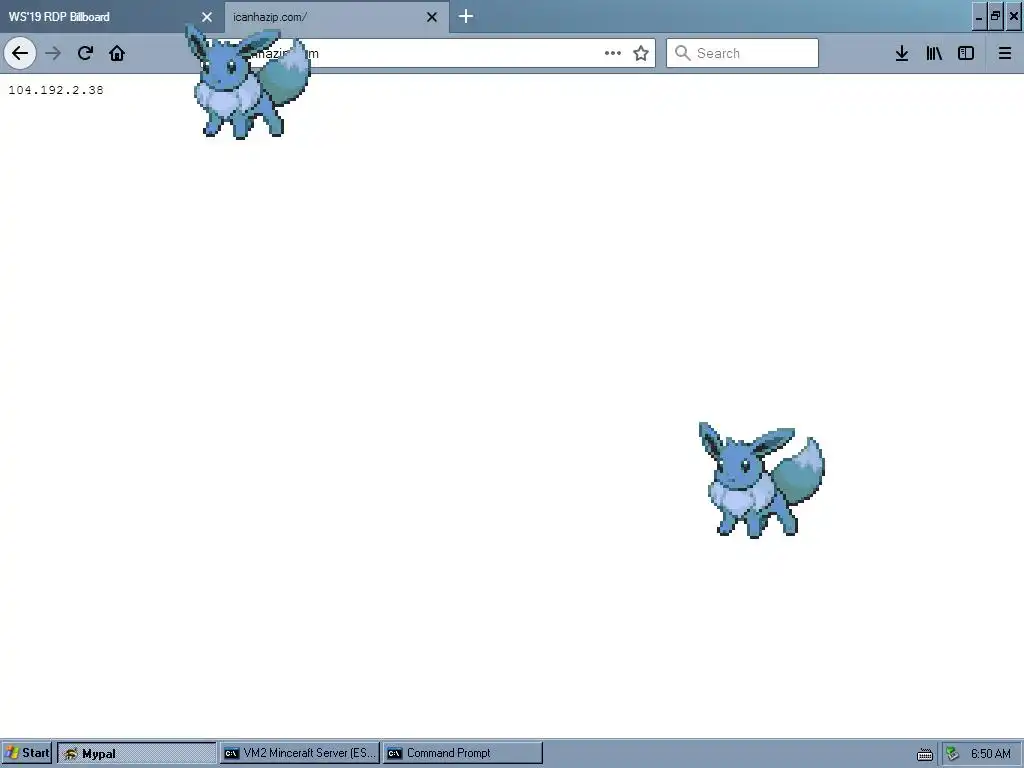Screen dimensions: 1024x768
Task: Open the downloads panel
Action: point(902,53)
